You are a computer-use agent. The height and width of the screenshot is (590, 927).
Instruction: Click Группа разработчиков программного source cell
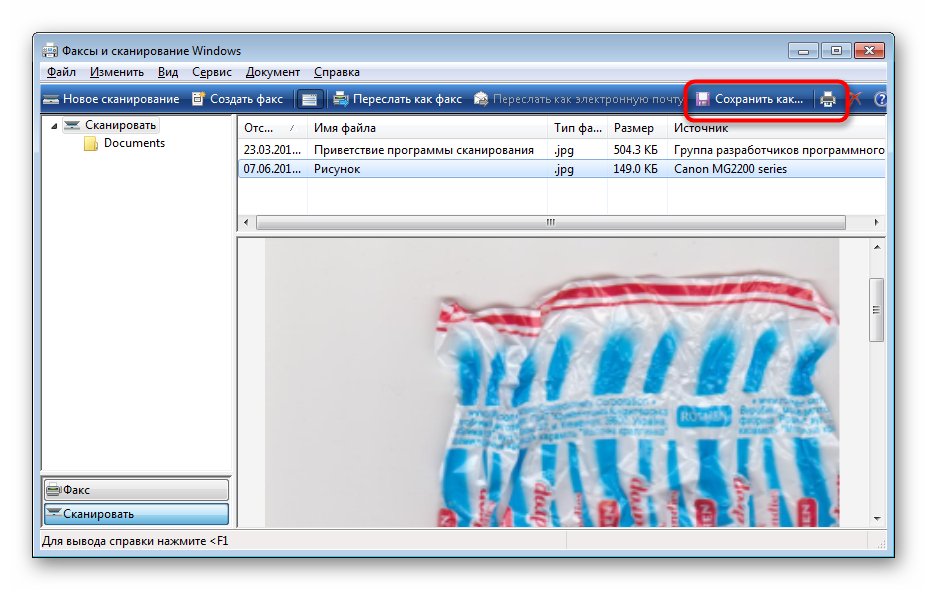pos(779,150)
